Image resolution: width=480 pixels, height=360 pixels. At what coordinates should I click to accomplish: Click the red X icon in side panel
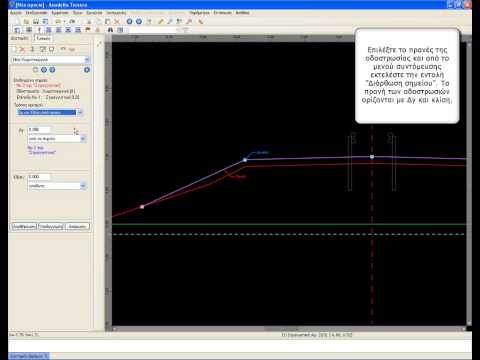[23, 50]
